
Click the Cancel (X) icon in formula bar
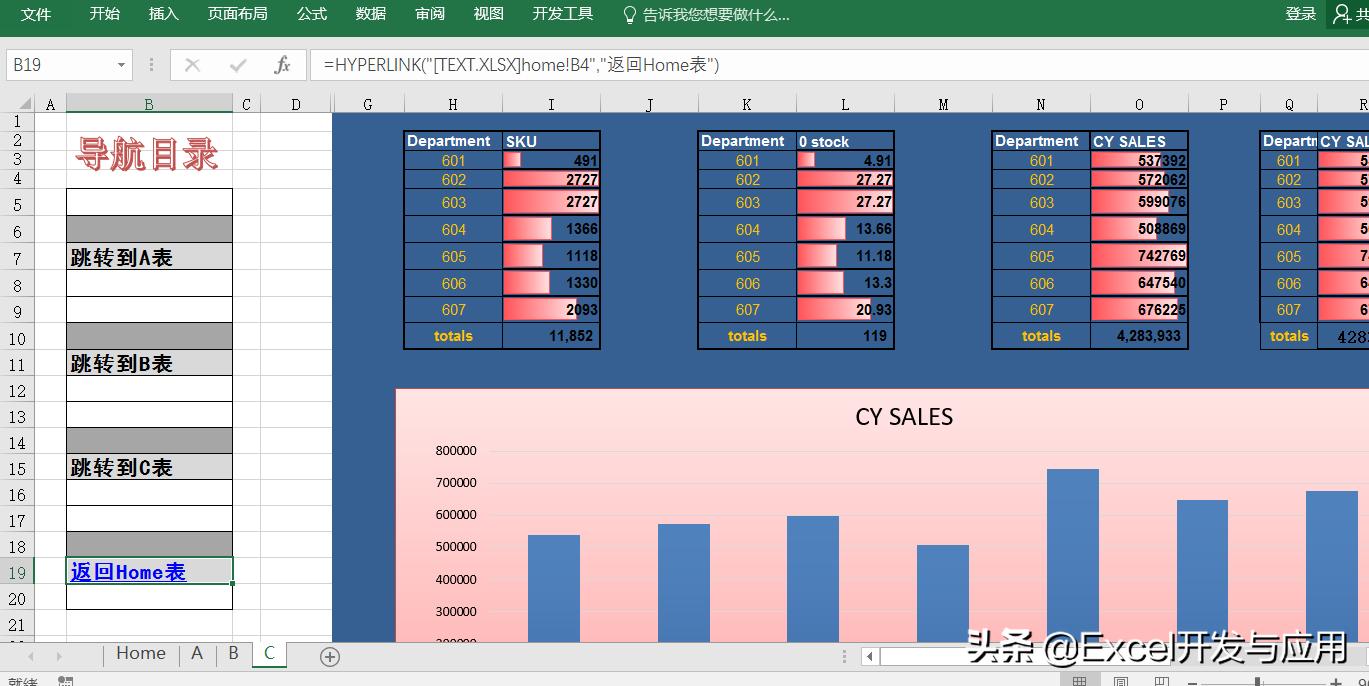(x=193, y=64)
